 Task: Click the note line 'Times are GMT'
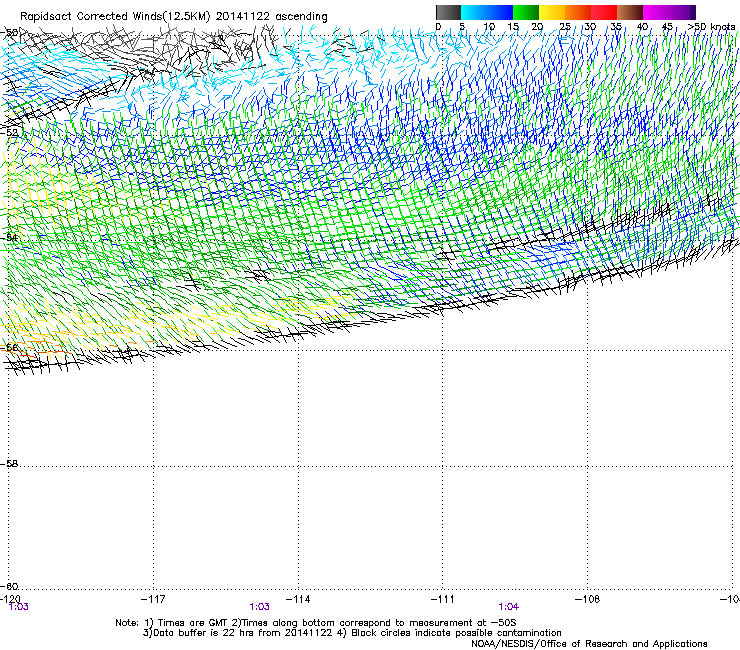click(x=193, y=623)
